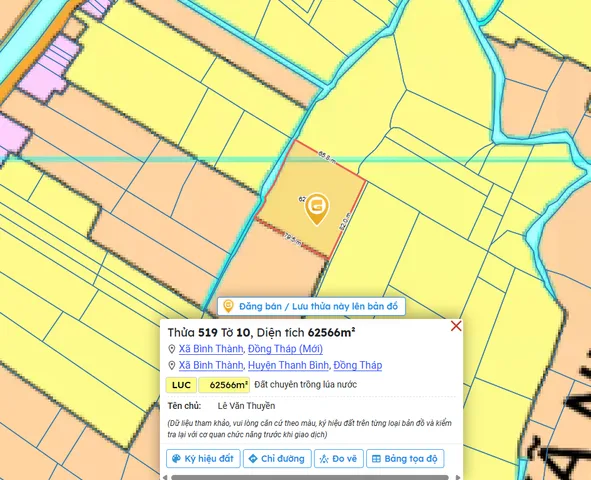The width and height of the screenshot is (591, 480).
Task: Click the owner name Lê Văn Thuyền
Action: (247, 406)
